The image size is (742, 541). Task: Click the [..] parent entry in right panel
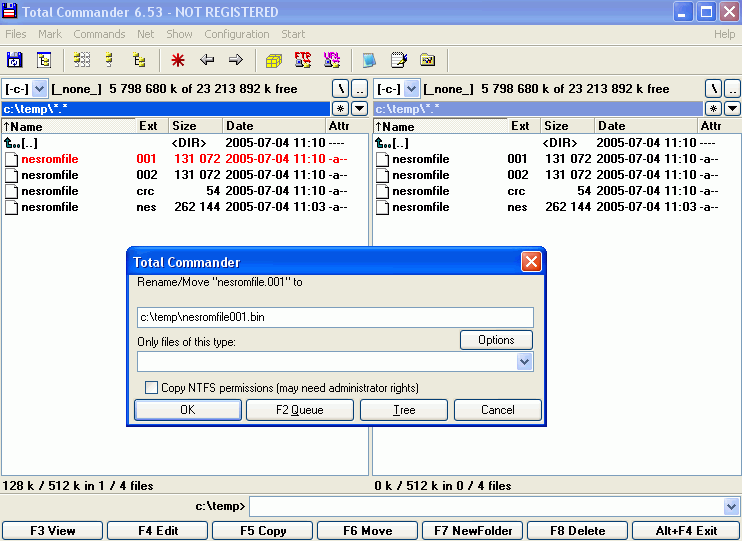[557, 143]
